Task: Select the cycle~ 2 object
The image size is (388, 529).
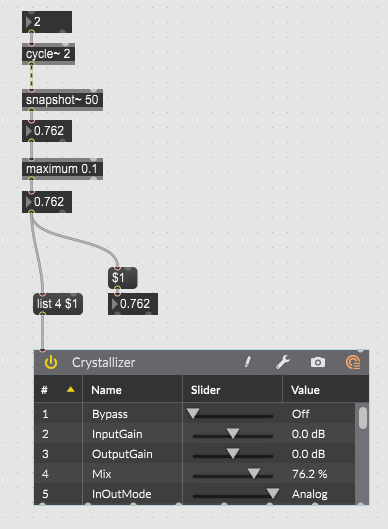Action: click(48, 54)
